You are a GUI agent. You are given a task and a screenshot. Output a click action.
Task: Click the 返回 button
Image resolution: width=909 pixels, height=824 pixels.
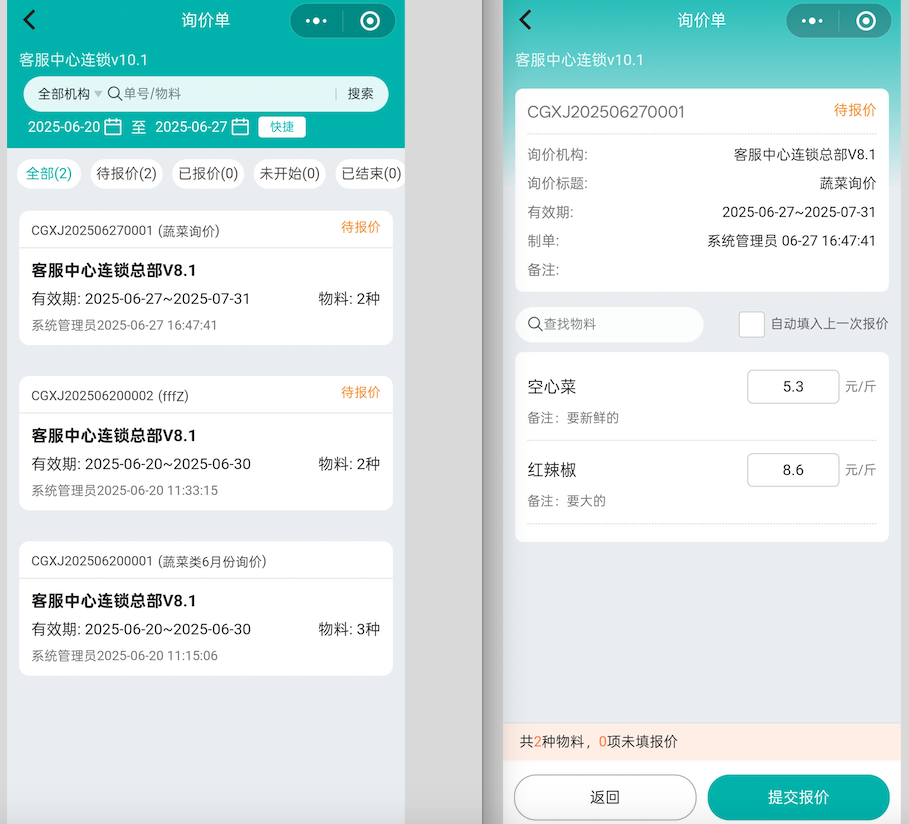[604, 797]
